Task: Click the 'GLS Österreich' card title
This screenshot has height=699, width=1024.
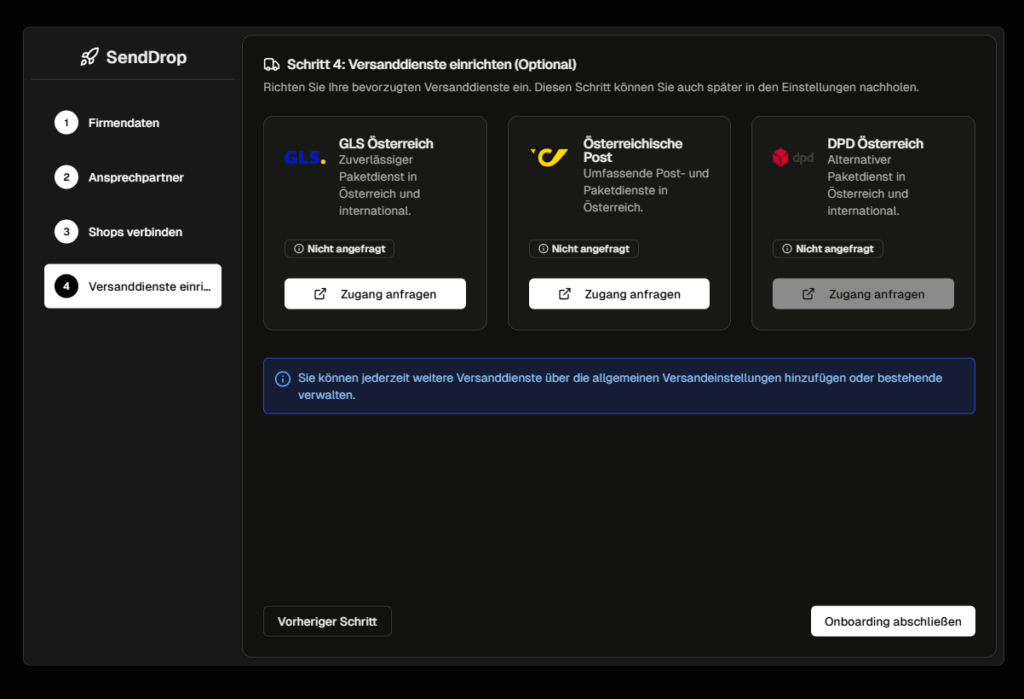Action: tap(386, 144)
